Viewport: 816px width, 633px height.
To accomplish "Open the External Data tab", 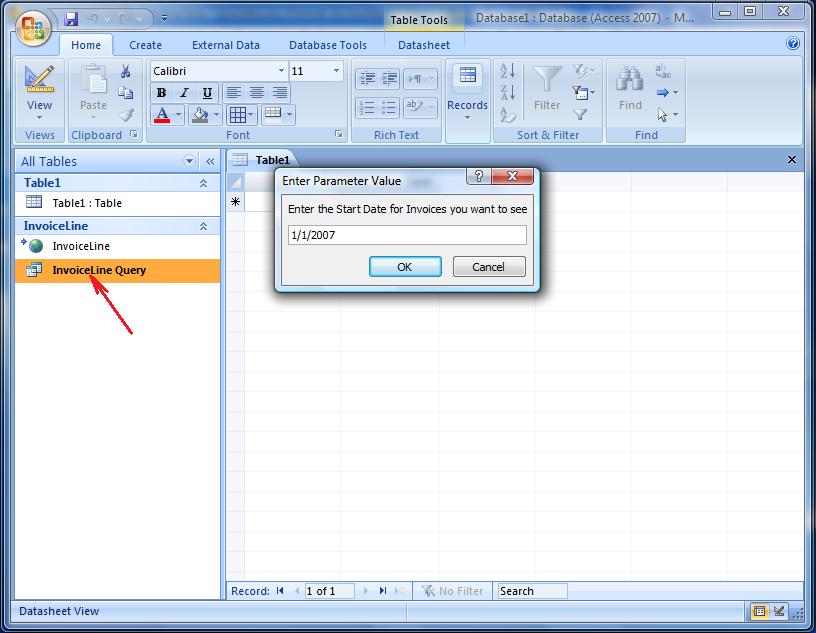I will tap(225, 45).
